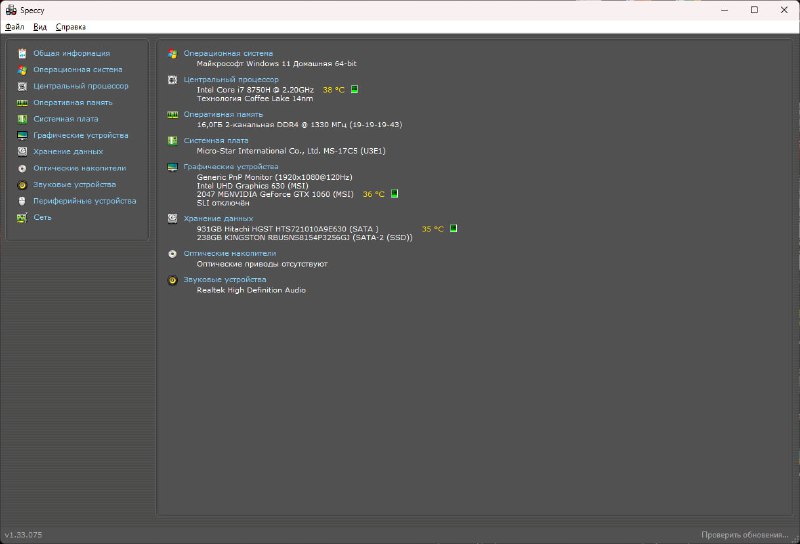Image resolution: width=800 pixels, height=544 pixels.
Task: Select Центральный процессор in the sidebar
Action: click(81, 86)
